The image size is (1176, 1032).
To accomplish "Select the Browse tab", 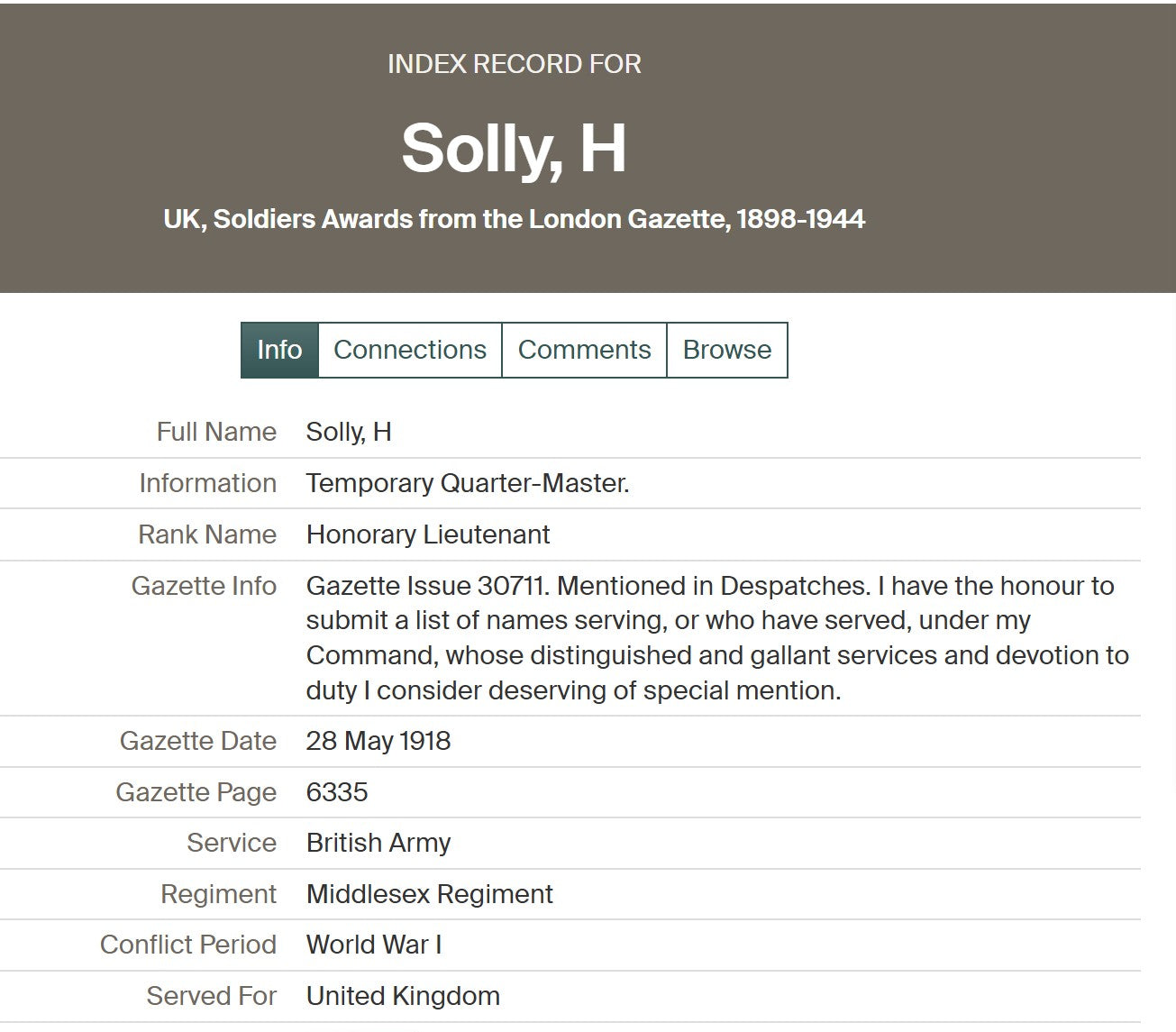I will [x=728, y=350].
